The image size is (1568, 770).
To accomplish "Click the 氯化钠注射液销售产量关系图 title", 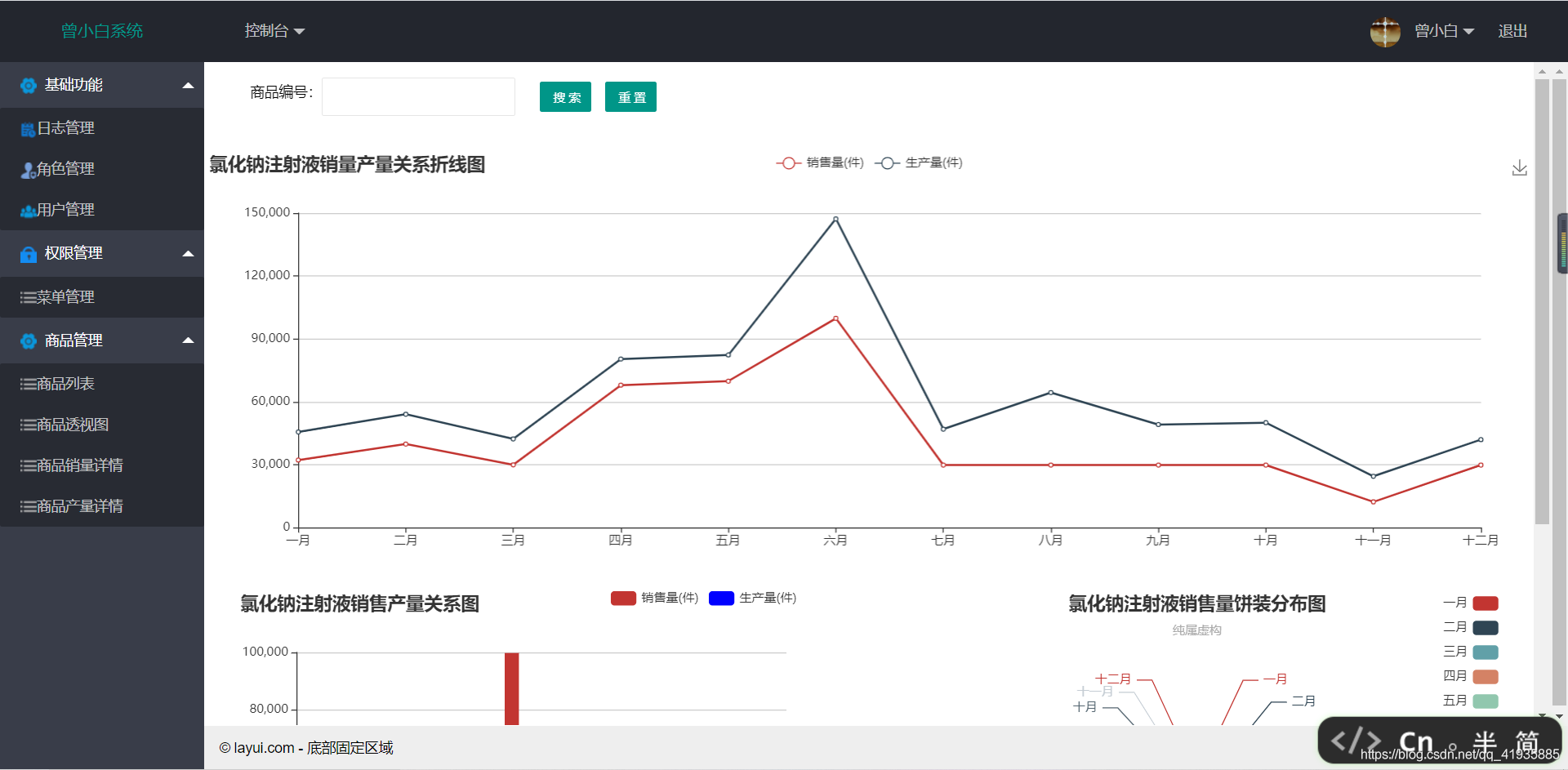I will point(359,604).
